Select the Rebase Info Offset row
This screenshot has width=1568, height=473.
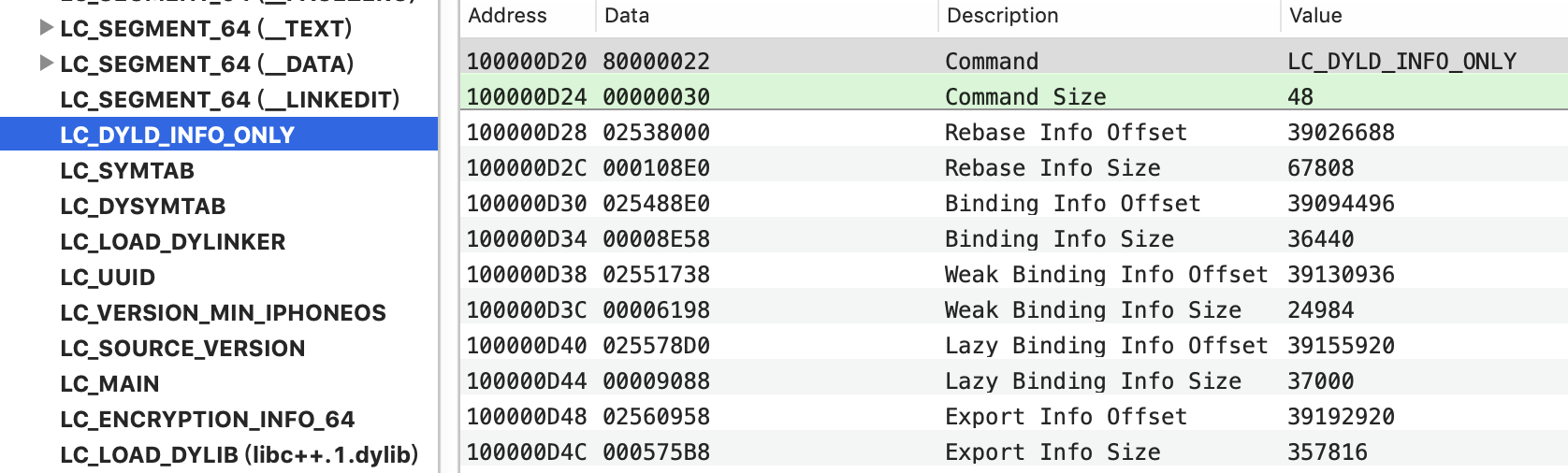tap(1065, 132)
